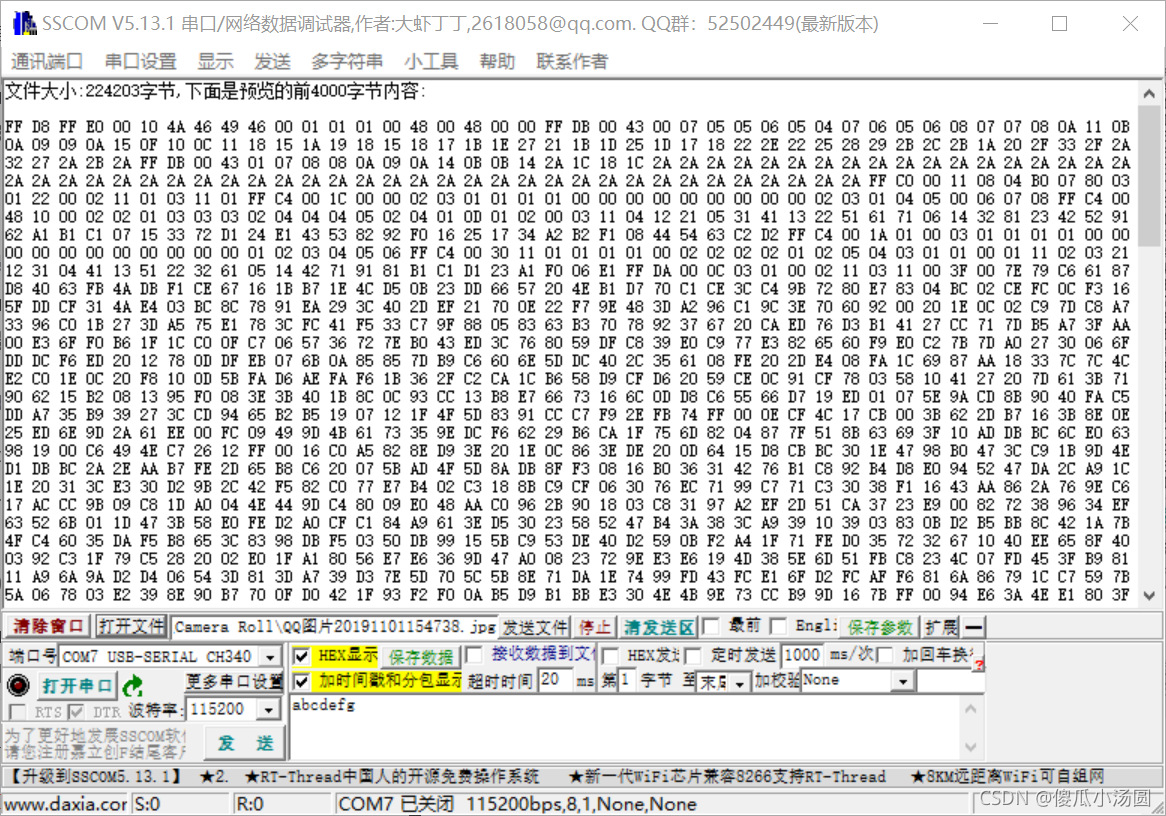Open the 加校验 None checksum dropdown
The width and height of the screenshot is (1166, 816).
pyautogui.click(x=903, y=681)
